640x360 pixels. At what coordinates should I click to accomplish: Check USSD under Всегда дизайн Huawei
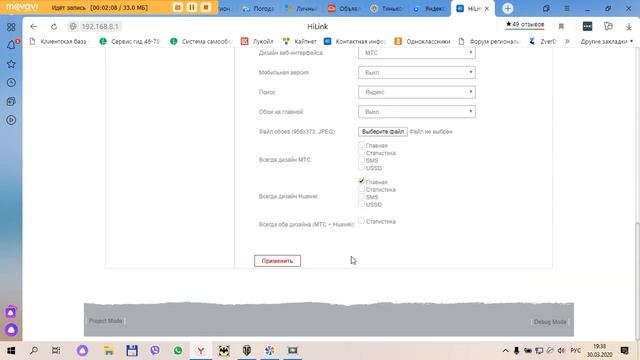click(361, 204)
